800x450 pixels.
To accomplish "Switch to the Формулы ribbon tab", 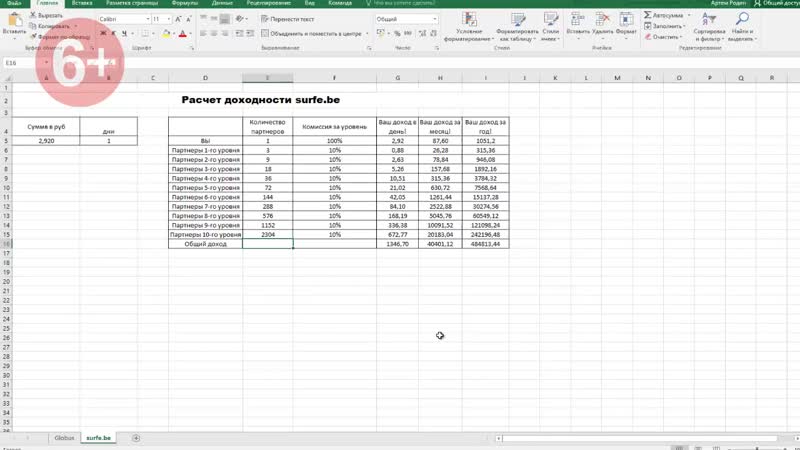I will coord(185,3).
